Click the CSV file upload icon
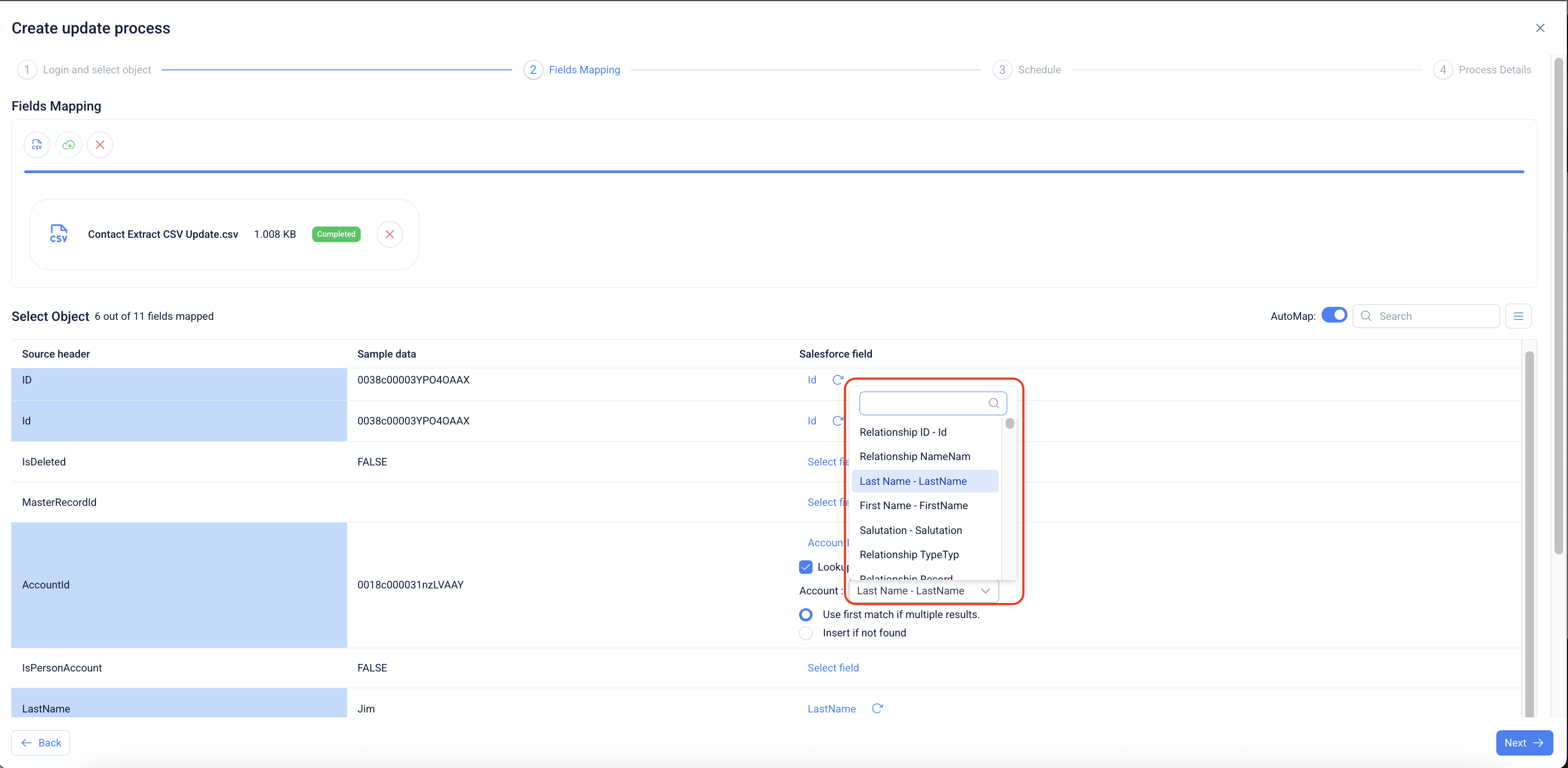This screenshot has height=768, width=1568. [x=37, y=145]
